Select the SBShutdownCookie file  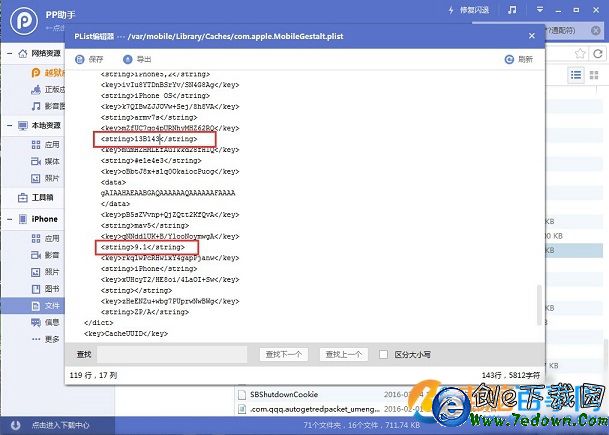[x=284, y=394]
